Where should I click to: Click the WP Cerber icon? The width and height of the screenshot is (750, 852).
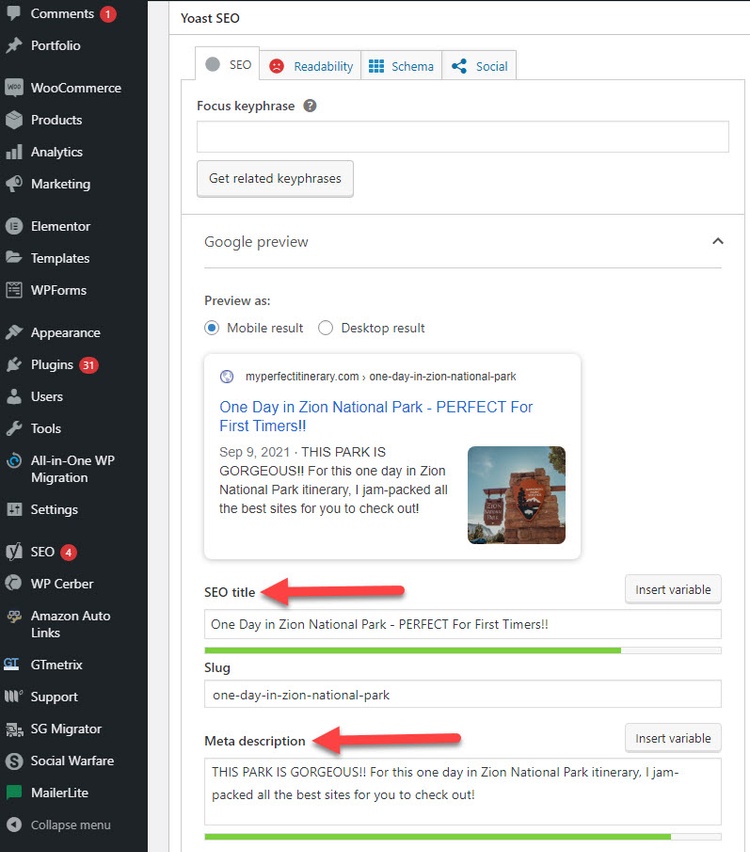click(14, 583)
